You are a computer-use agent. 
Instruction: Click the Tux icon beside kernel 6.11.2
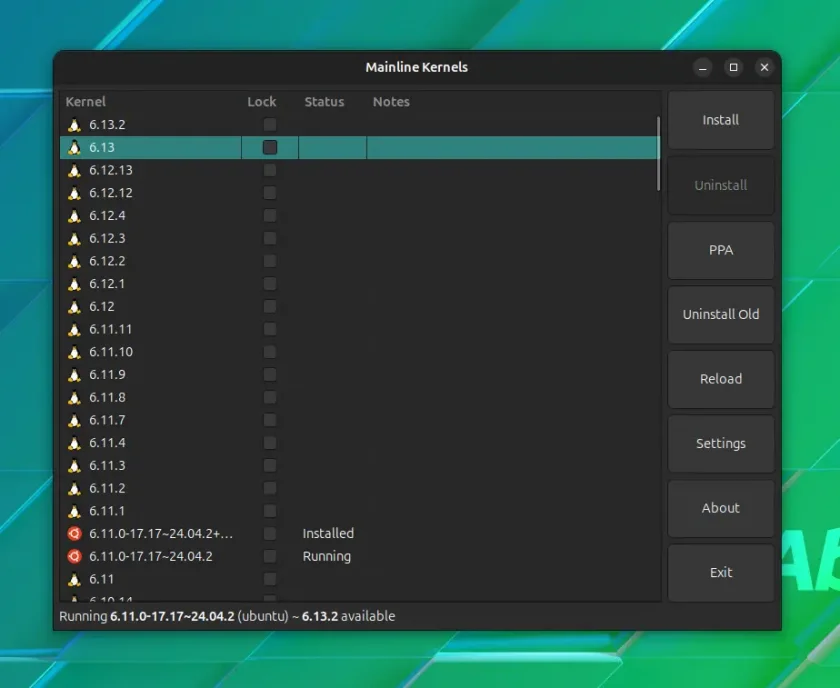tap(74, 488)
